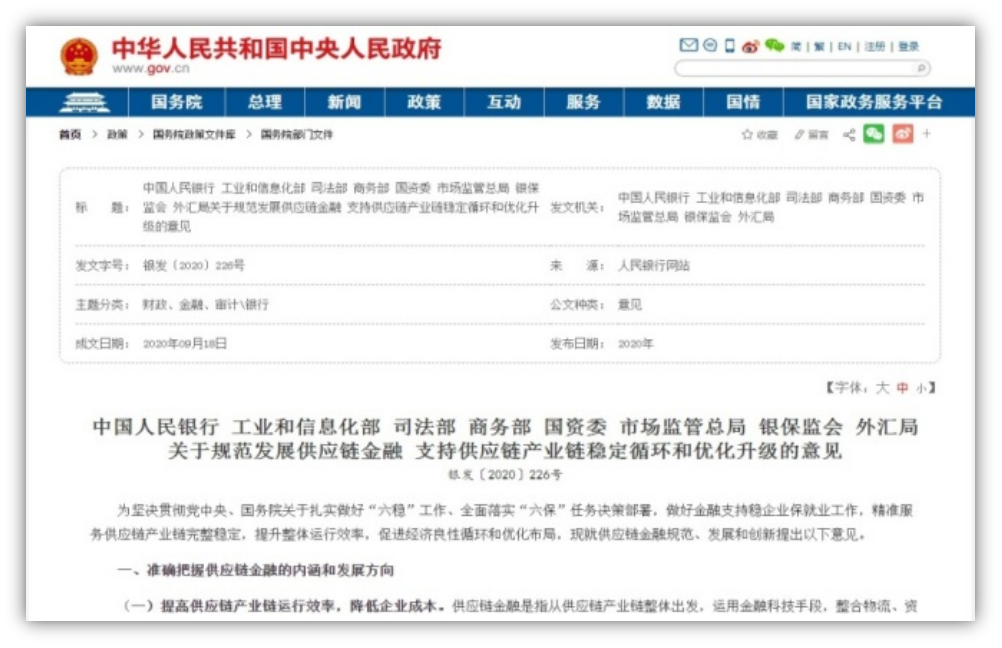Open the 政策 navigation menu
This screenshot has width=1002, height=648.
424,102
